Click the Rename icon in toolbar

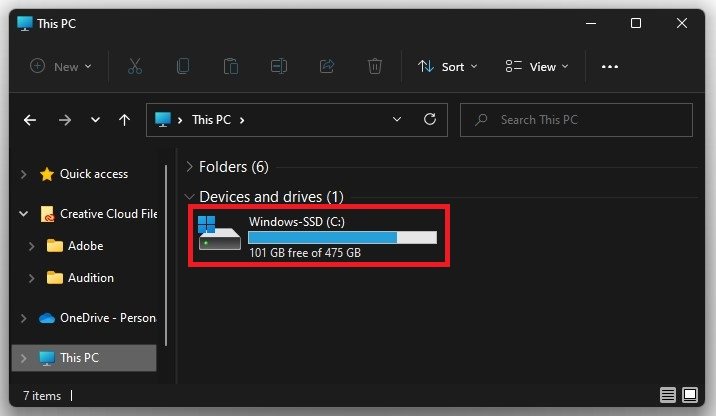click(x=279, y=66)
